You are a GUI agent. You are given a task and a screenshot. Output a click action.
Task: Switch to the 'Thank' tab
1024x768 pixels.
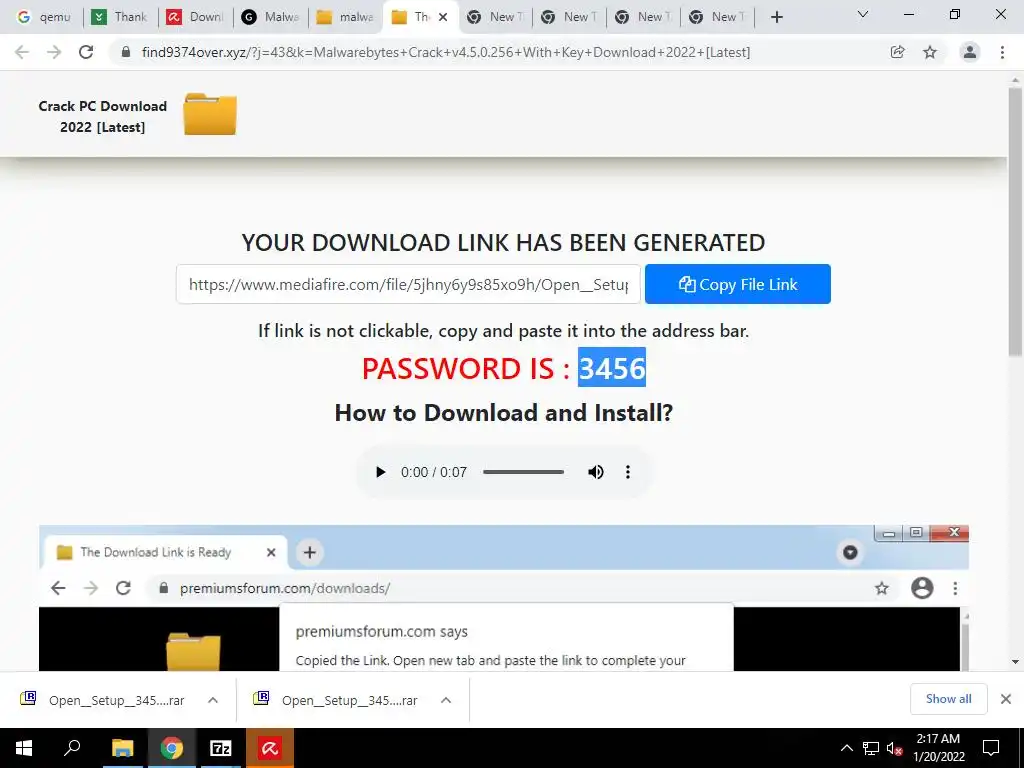[x=120, y=17]
